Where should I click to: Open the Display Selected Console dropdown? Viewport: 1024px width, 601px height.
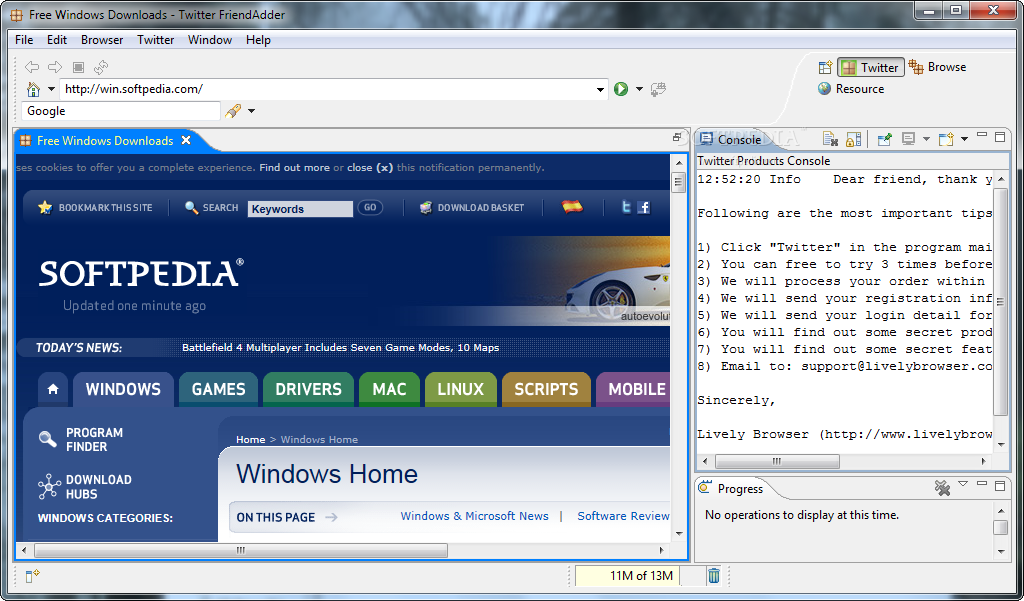[x=926, y=138]
